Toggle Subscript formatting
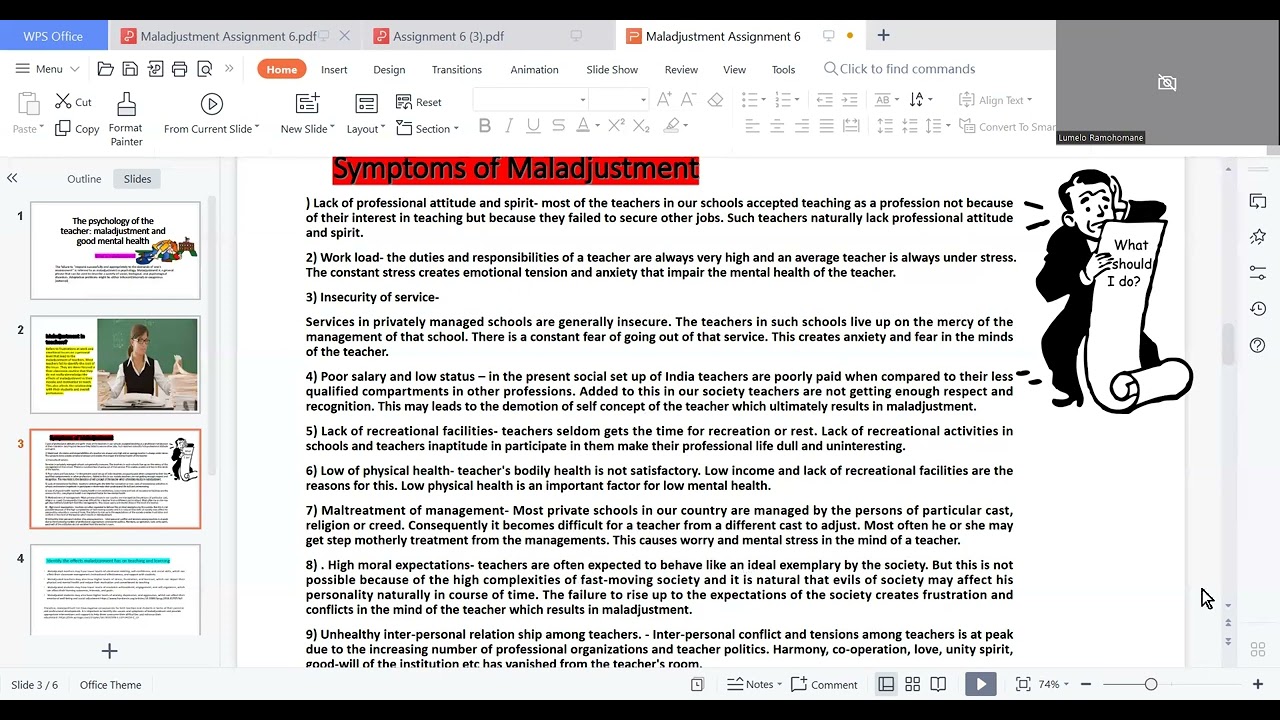The height and width of the screenshot is (720, 1280). 641,126
